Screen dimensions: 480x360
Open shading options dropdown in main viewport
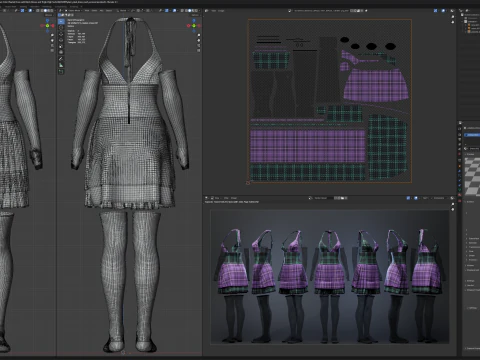[199, 11]
